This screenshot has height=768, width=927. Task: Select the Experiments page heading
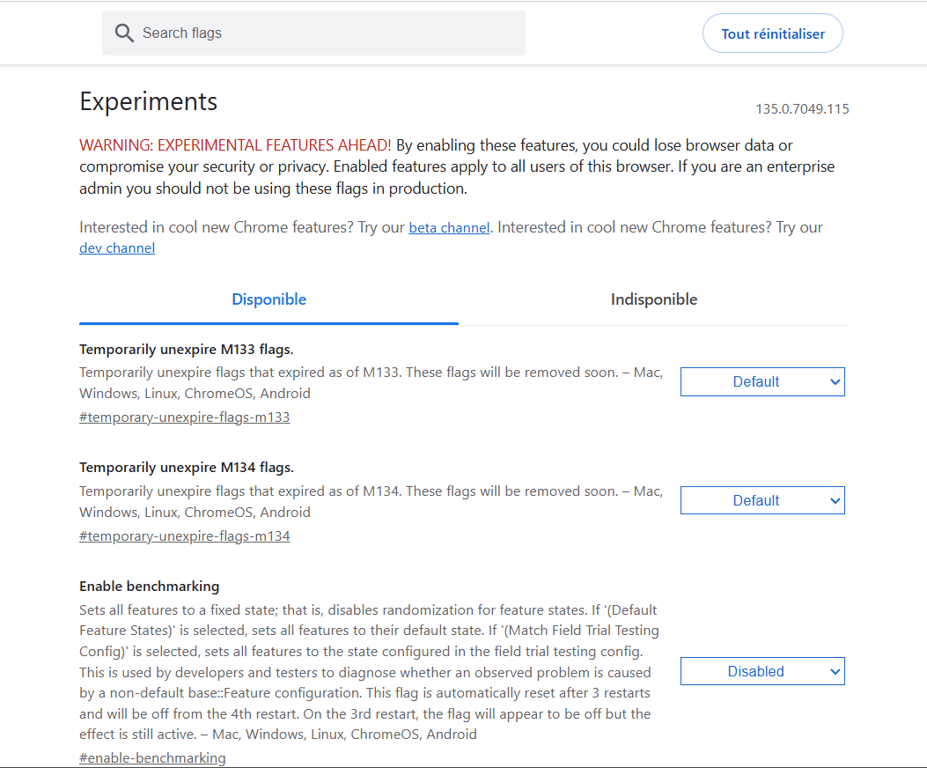click(x=148, y=101)
